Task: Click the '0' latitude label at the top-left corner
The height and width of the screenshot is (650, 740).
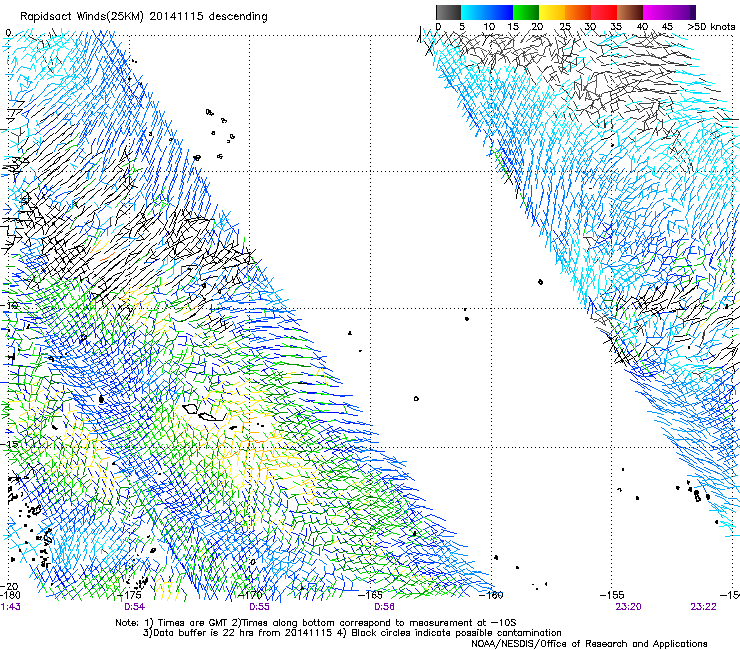Action: pos(8,33)
